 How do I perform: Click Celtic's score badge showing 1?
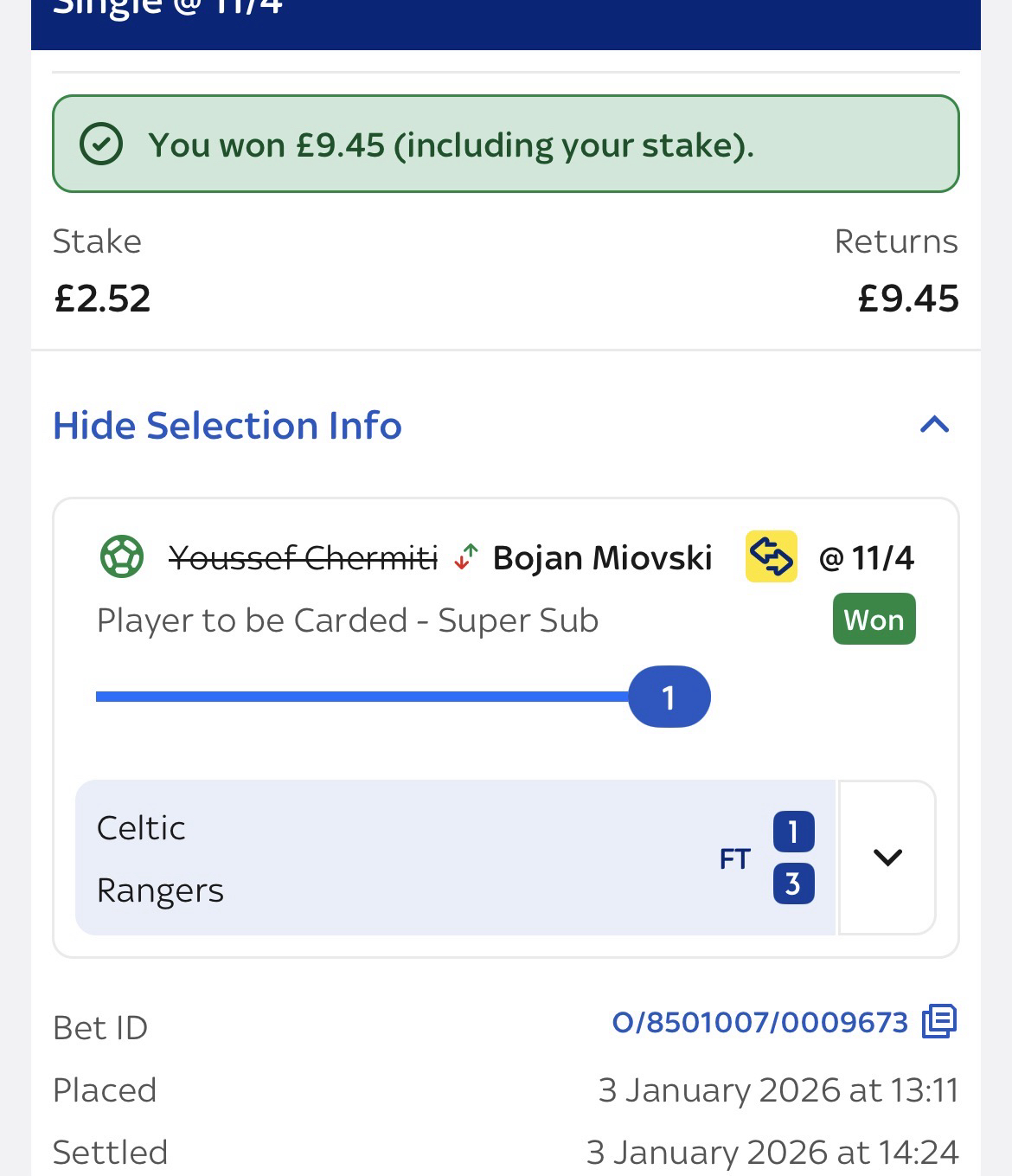793,832
